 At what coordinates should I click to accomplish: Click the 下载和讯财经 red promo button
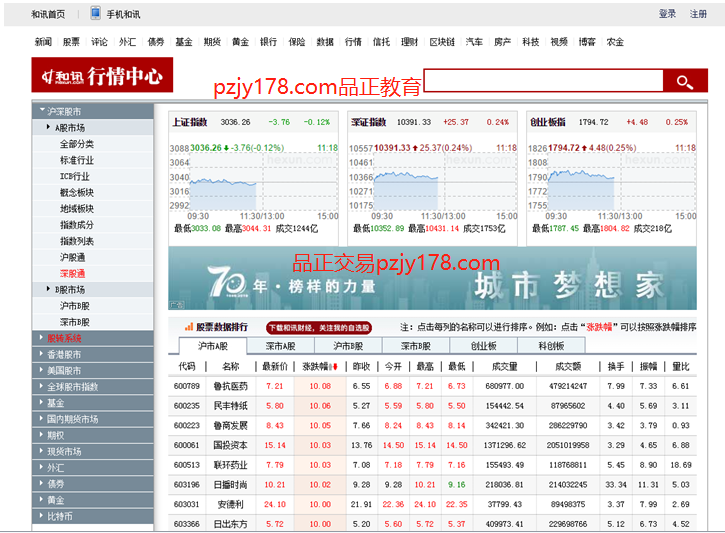click(319, 328)
